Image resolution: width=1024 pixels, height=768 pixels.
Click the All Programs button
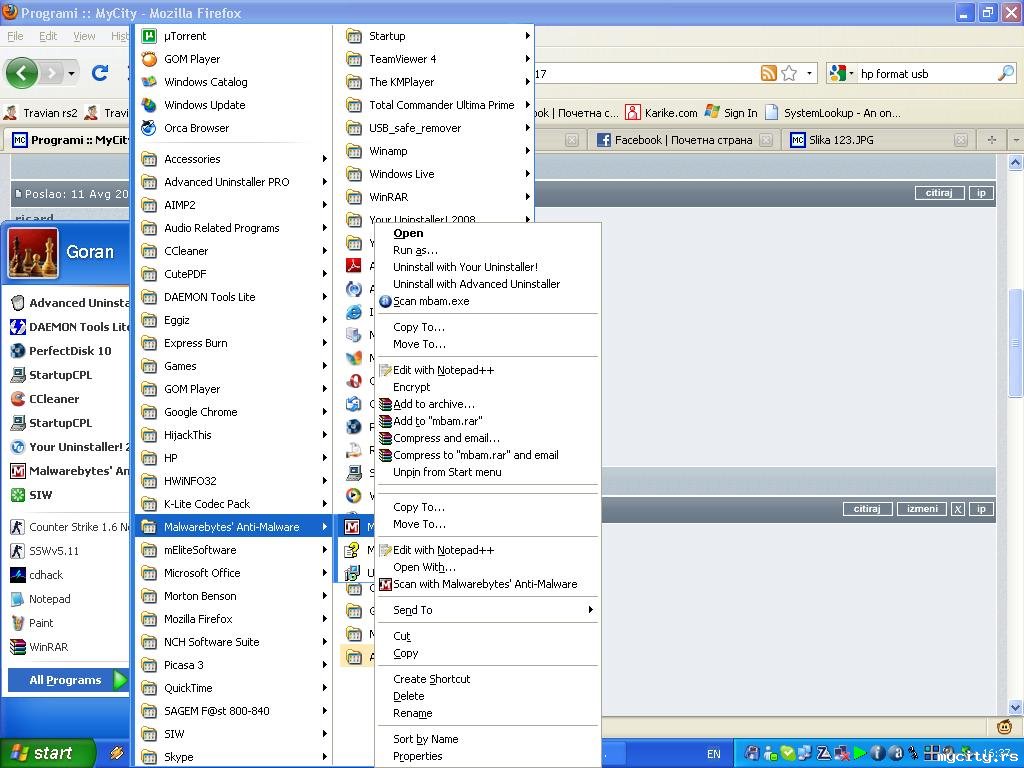point(68,680)
